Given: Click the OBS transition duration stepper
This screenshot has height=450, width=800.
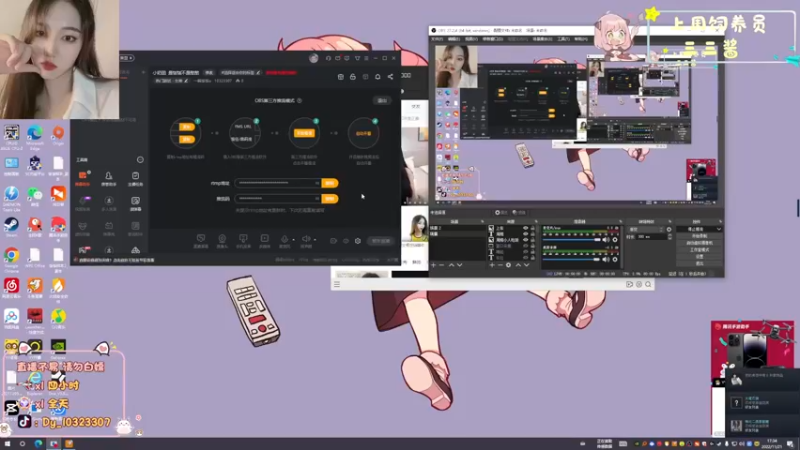Looking at the screenshot, I should (x=669, y=237).
